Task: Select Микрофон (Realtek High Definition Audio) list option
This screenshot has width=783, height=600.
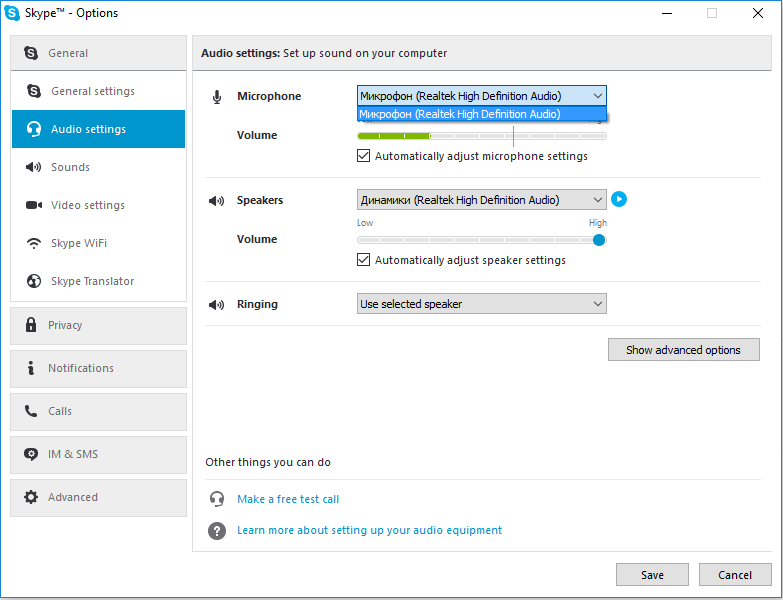Action: tap(482, 114)
